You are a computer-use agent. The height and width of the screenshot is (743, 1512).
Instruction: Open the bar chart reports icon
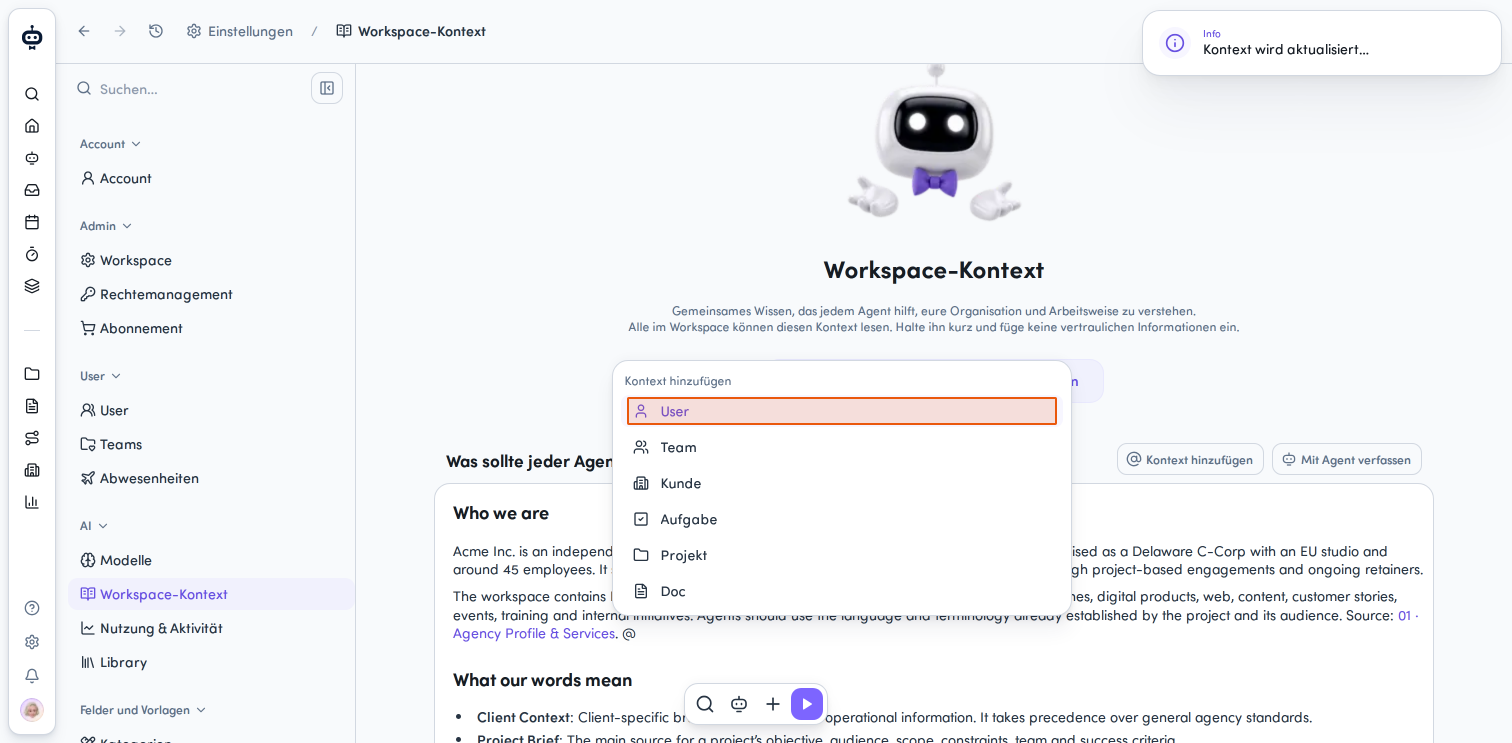(x=32, y=502)
